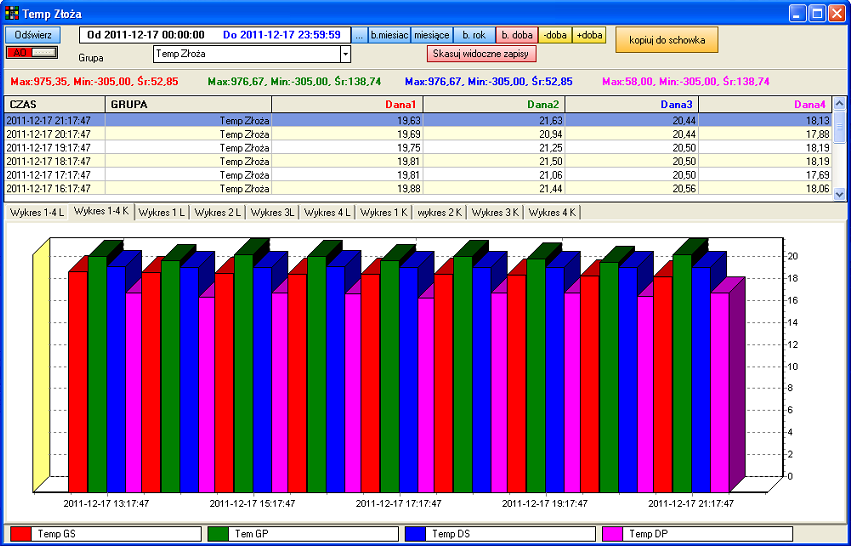Click the green Tem GP legend swatch
The image size is (851, 546).
[x=217, y=534]
